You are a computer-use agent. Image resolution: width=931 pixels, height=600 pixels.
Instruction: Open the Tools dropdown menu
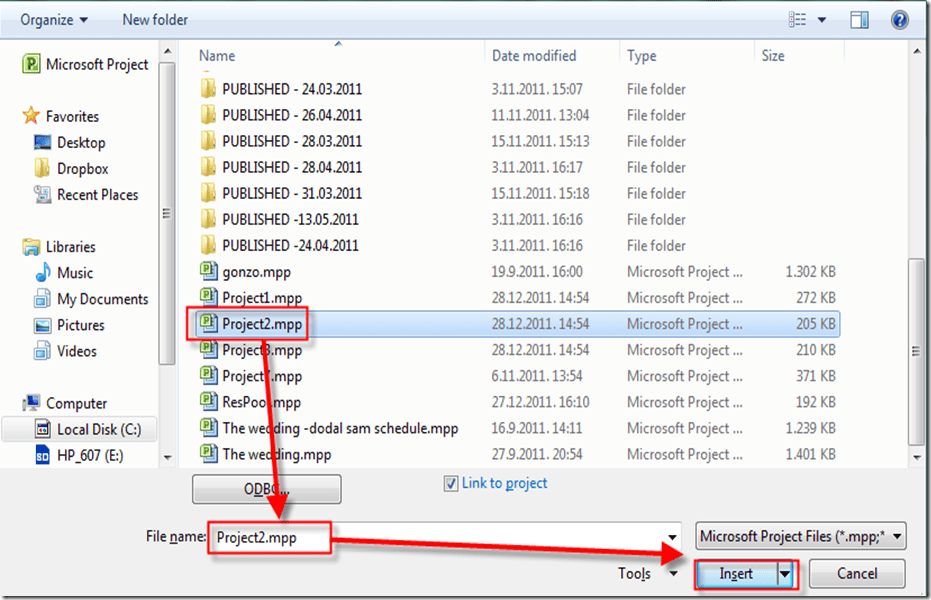644,574
